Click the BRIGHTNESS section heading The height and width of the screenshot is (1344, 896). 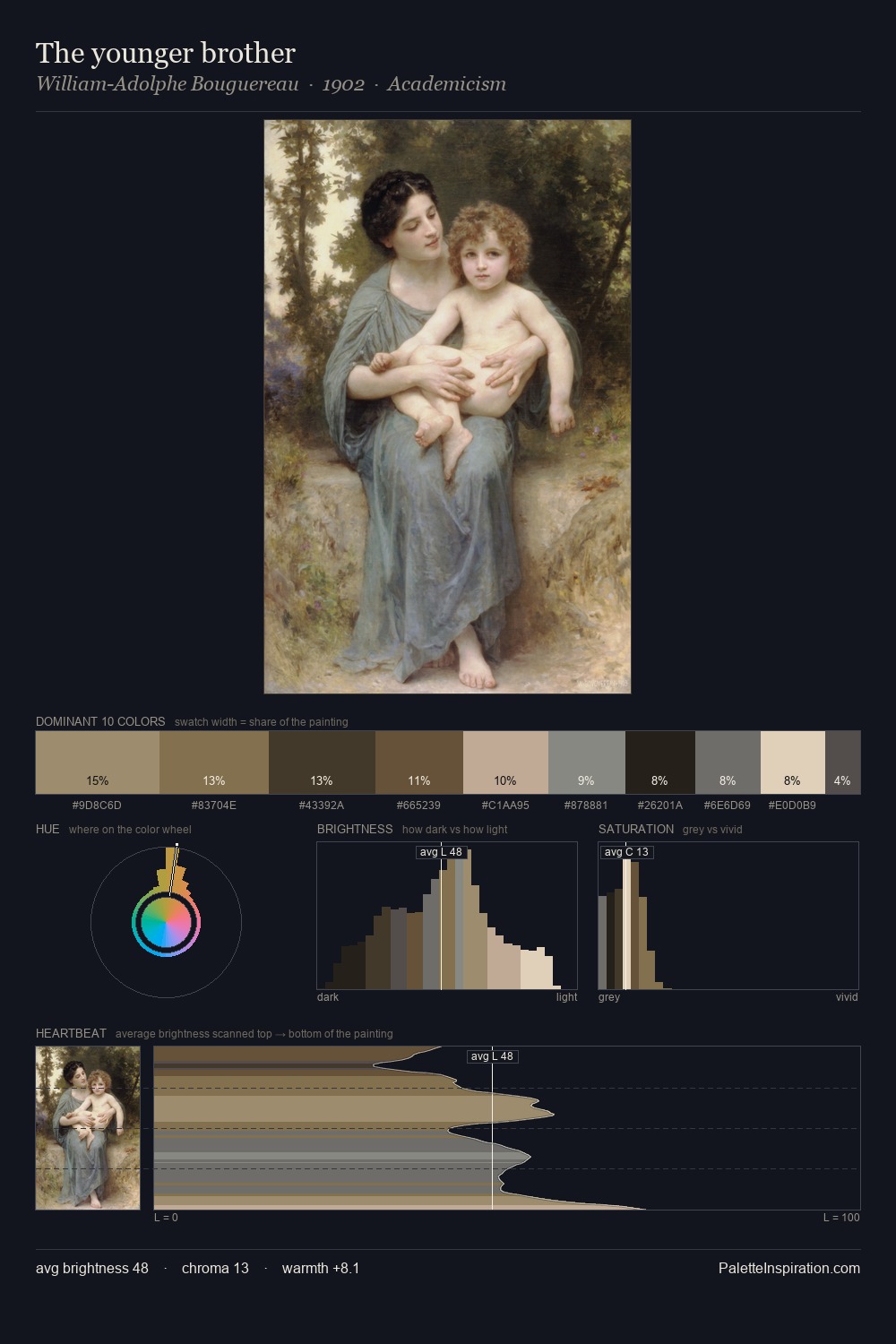355,829
